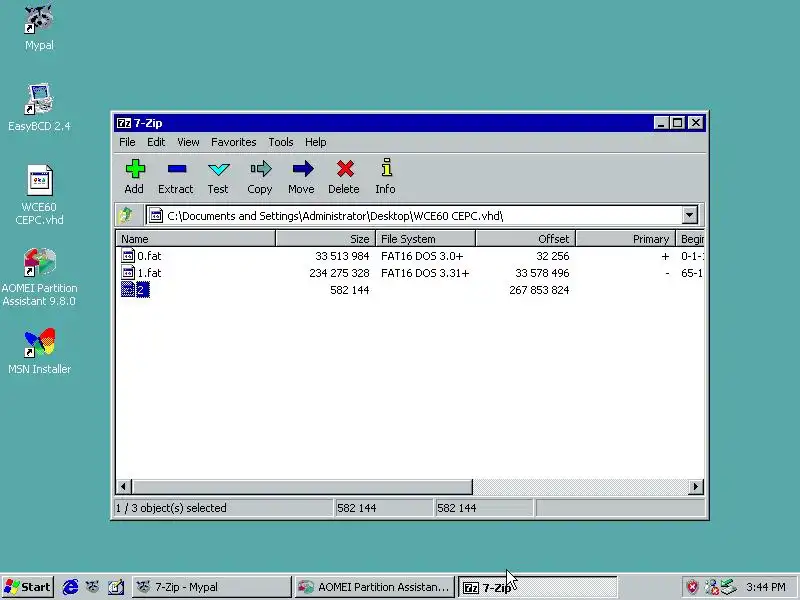This screenshot has width=800, height=600.
Task: Open the Help menu
Action: click(x=316, y=142)
